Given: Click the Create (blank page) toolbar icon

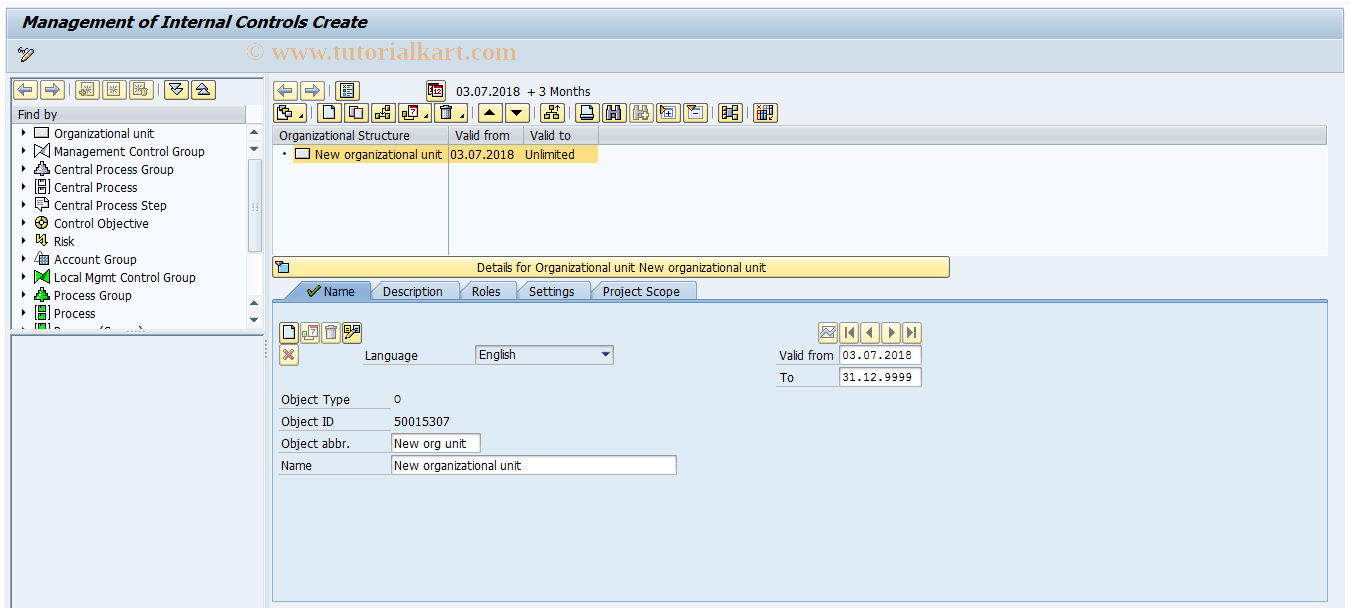Looking at the screenshot, I should click(x=328, y=112).
